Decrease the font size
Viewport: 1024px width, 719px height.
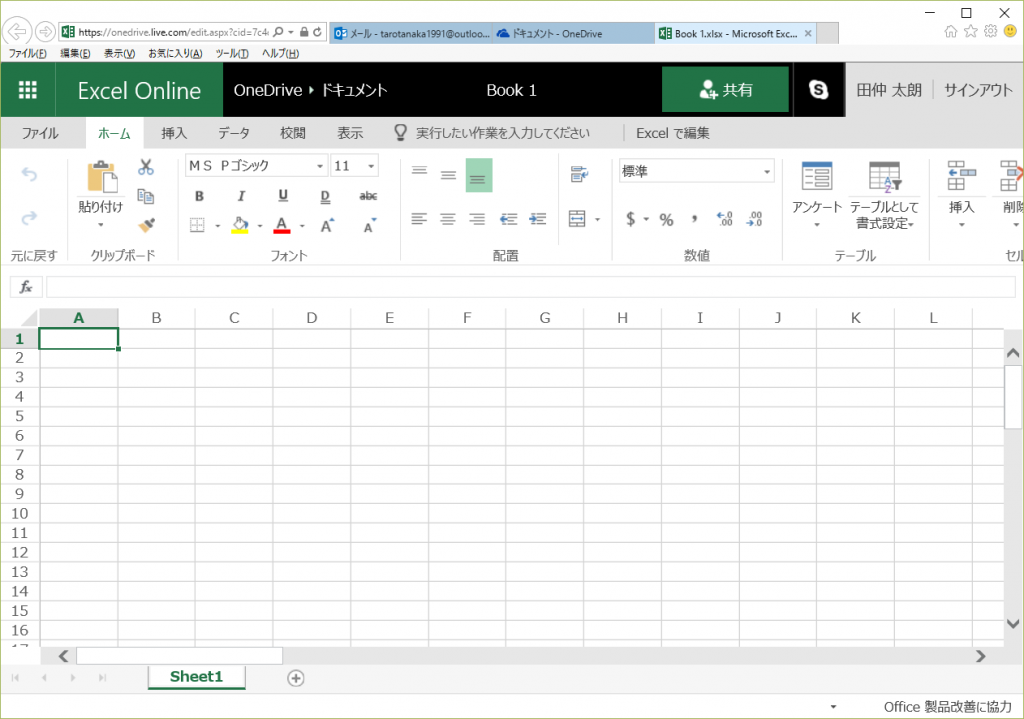(370, 225)
